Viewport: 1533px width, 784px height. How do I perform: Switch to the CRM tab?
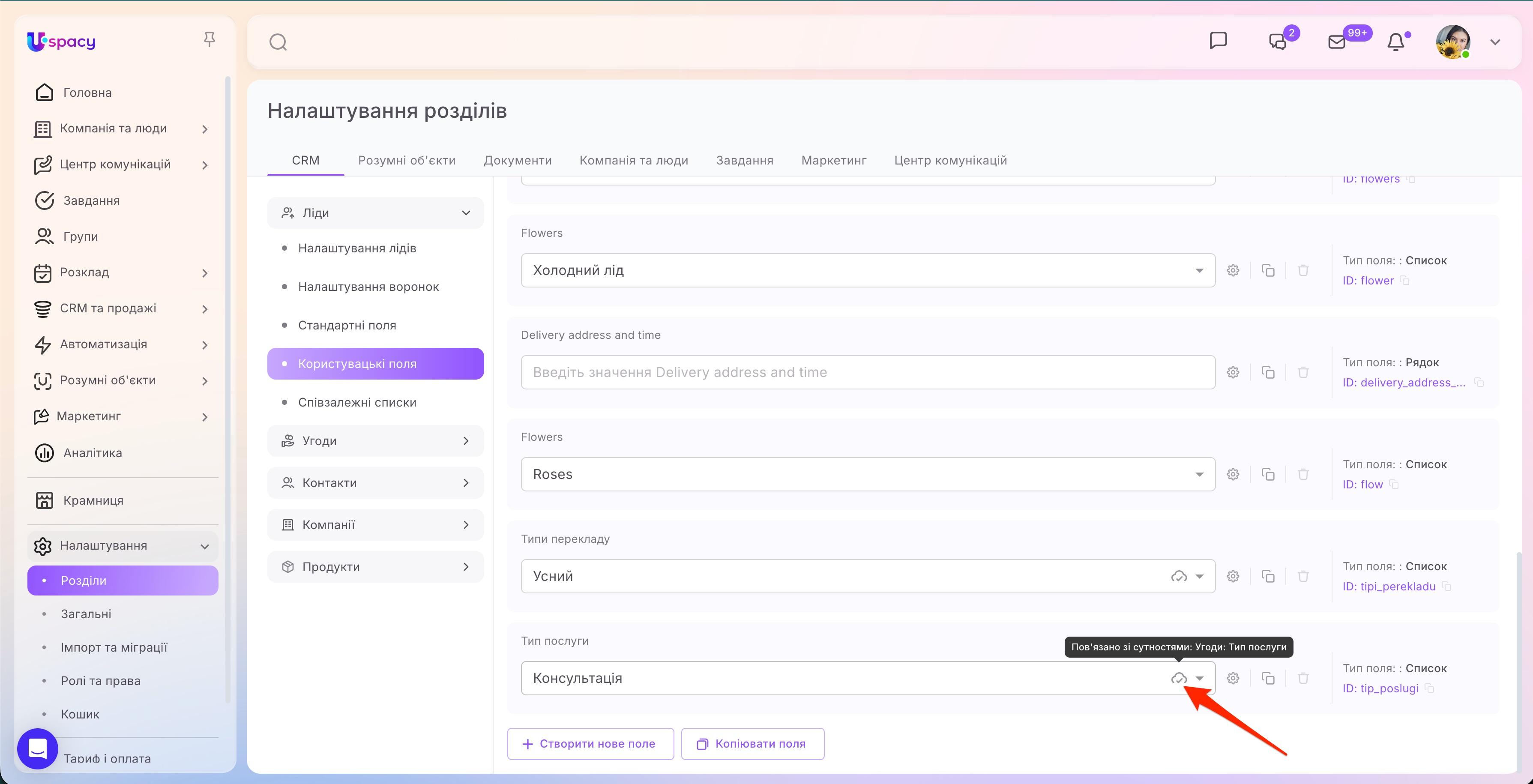pos(306,161)
